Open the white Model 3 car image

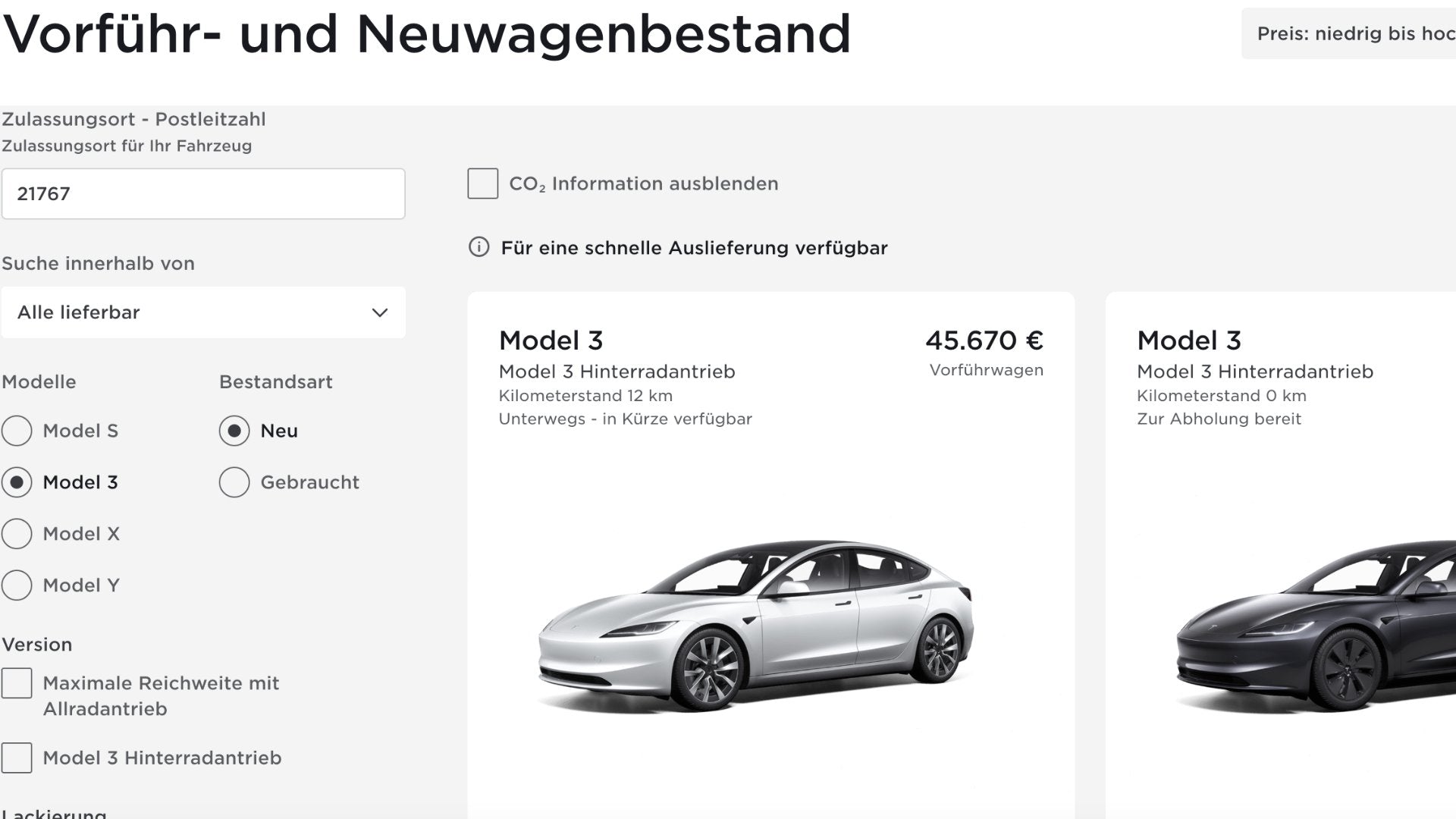pyautogui.click(x=755, y=626)
